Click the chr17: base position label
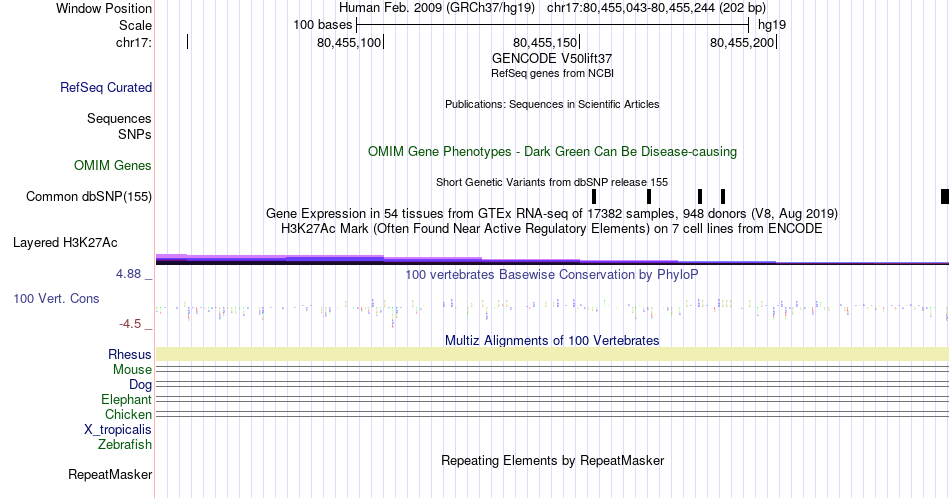The width and height of the screenshot is (950, 498). (134, 42)
